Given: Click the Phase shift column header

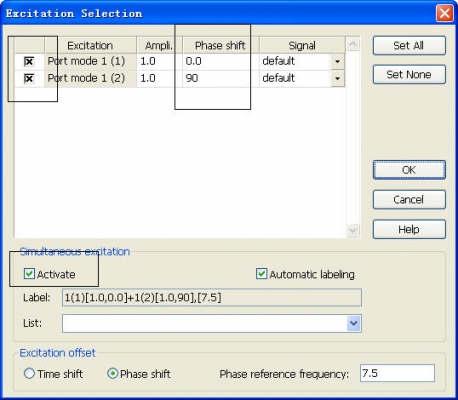Looking at the screenshot, I should (x=220, y=45).
